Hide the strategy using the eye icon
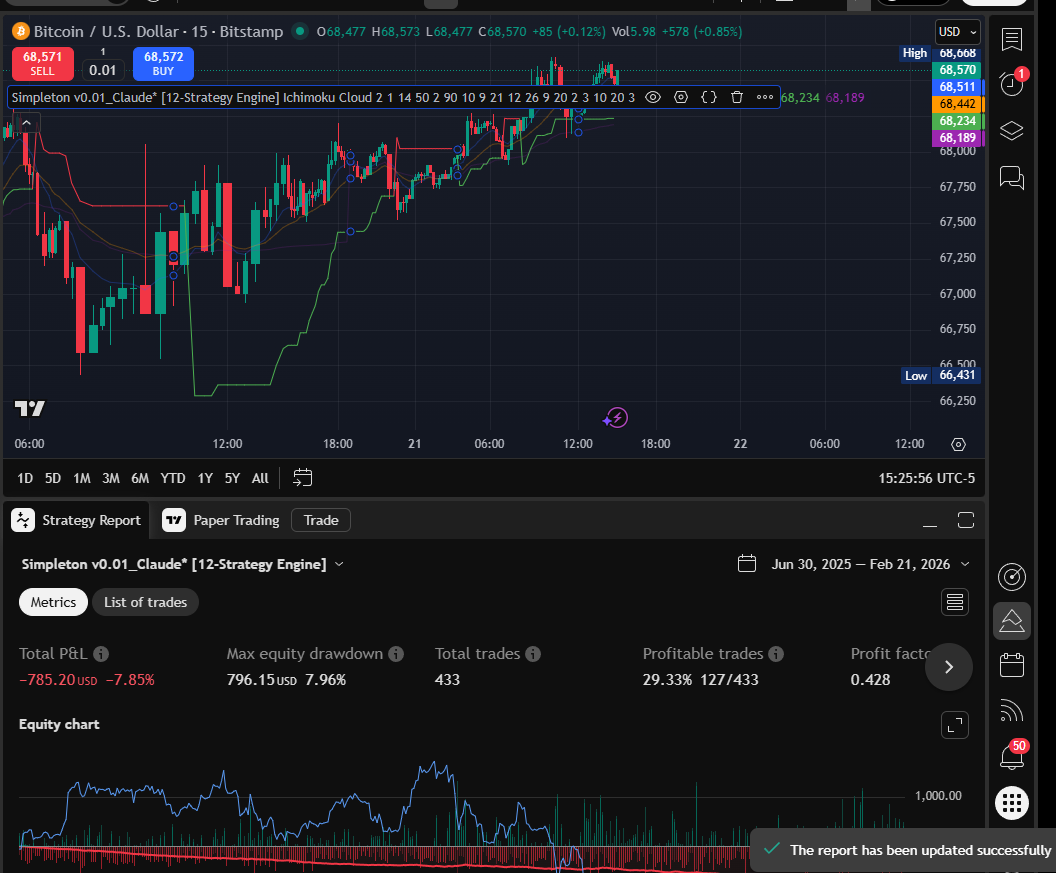Screen dimensions: 1056x873 click(x=653, y=97)
